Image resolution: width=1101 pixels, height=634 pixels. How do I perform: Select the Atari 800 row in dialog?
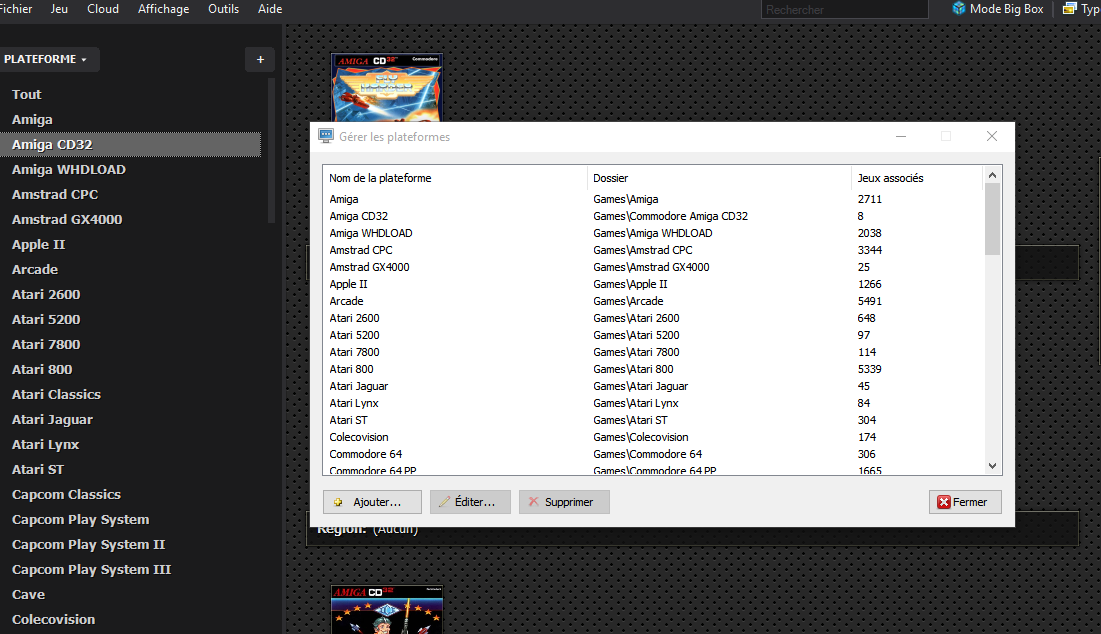click(653, 369)
